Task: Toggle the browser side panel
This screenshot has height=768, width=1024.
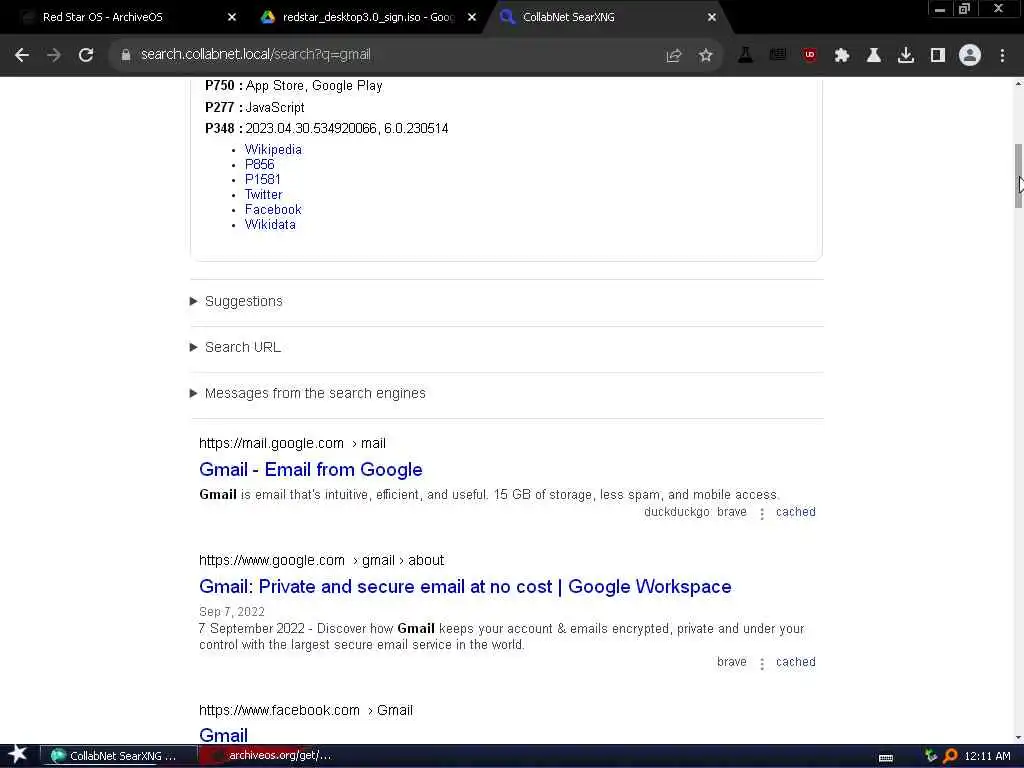Action: [938, 56]
